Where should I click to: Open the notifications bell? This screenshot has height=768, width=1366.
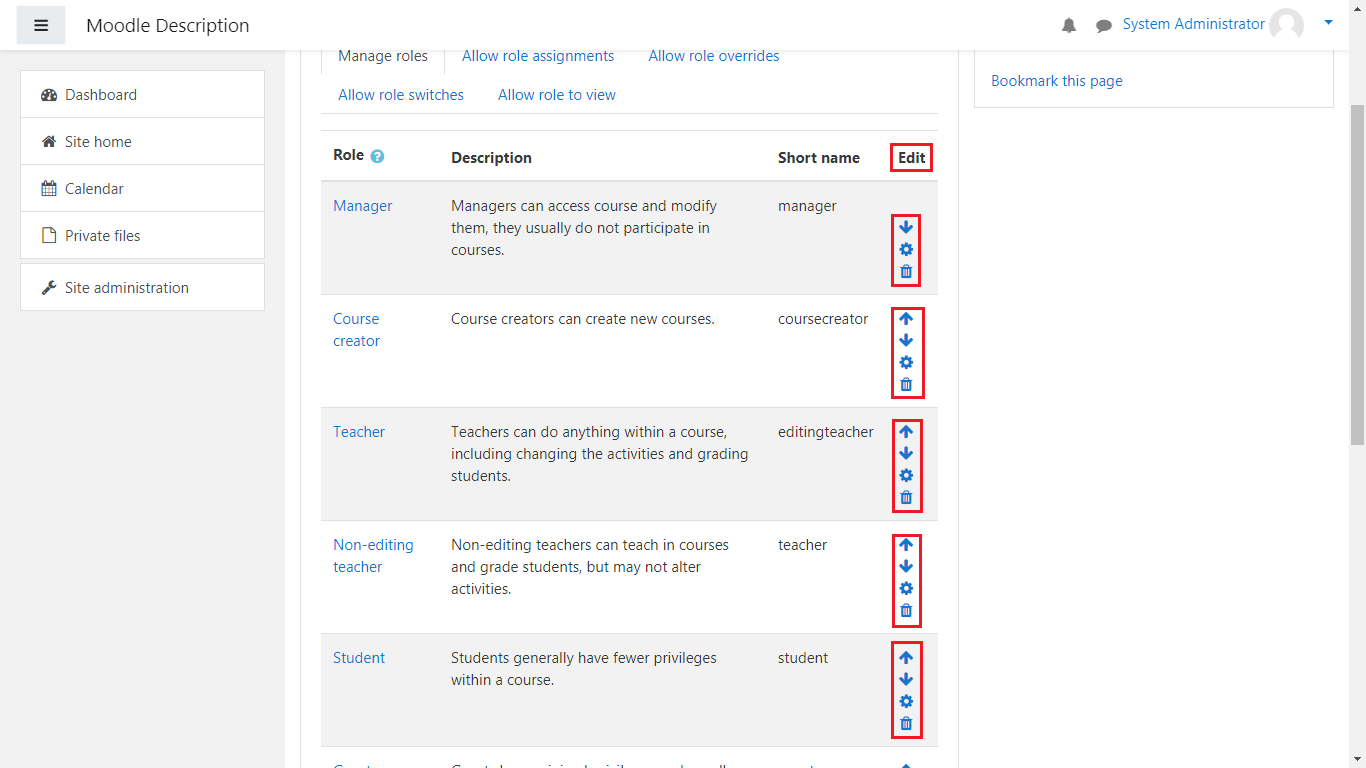coord(1069,26)
